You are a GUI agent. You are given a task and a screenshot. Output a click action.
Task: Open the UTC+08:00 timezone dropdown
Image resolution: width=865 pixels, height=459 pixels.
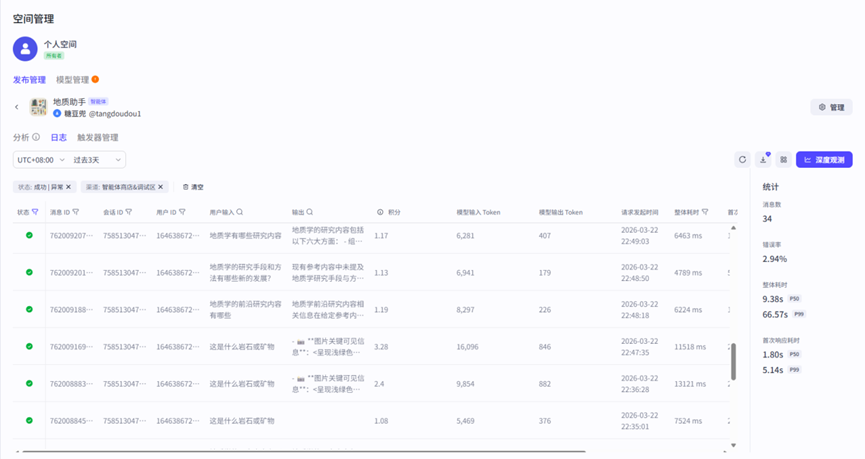click(41, 160)
